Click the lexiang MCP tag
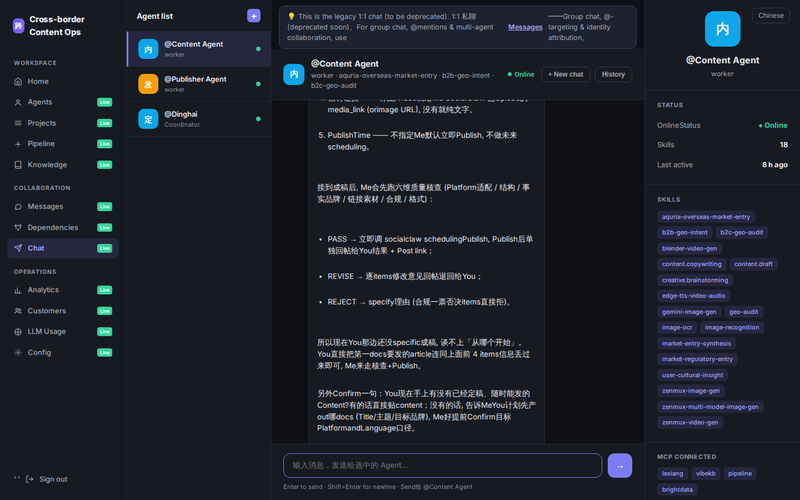Viewport: 800px width, 500px height. [x=672, y=474]
